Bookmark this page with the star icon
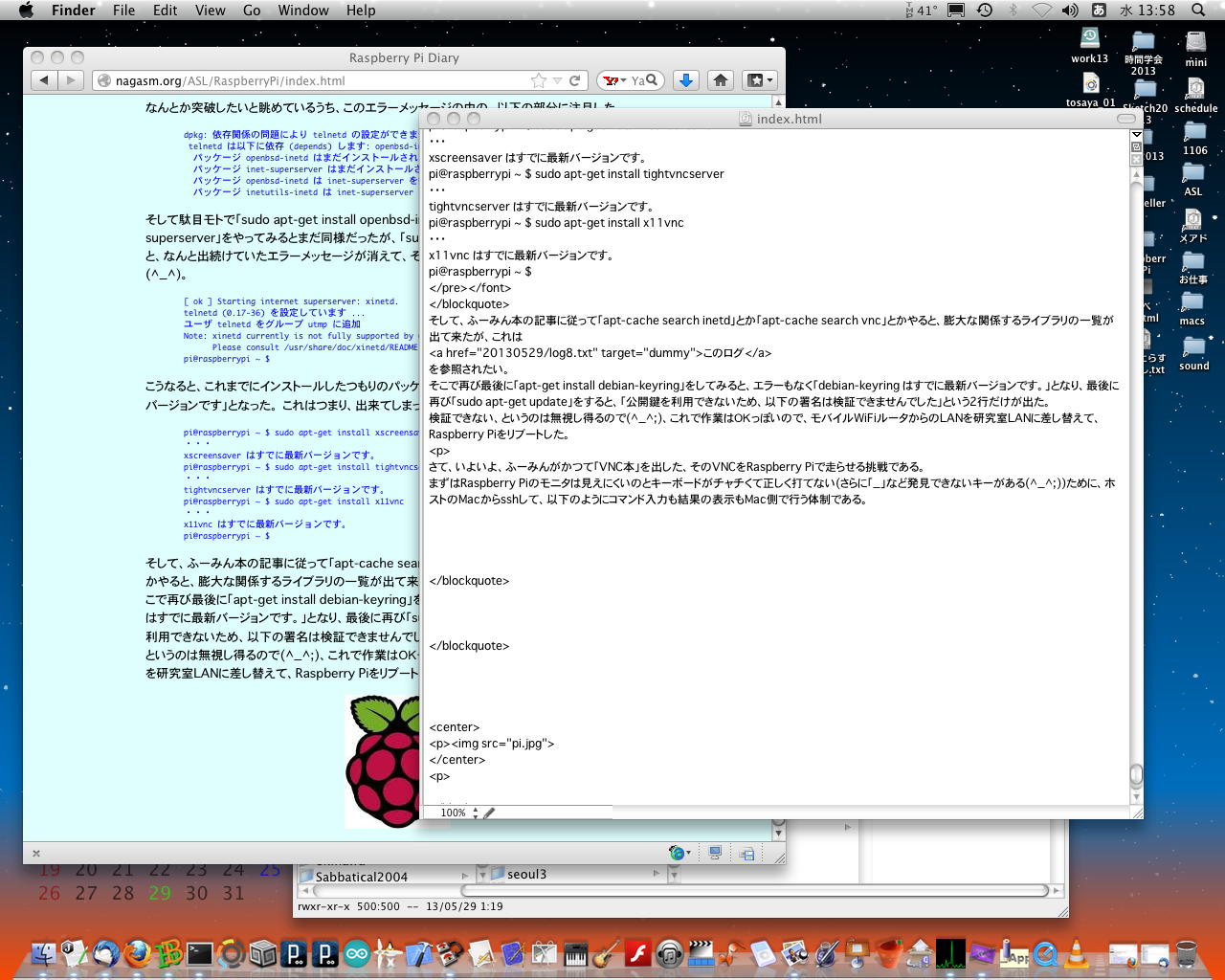1225x980 pixels. 539,80
